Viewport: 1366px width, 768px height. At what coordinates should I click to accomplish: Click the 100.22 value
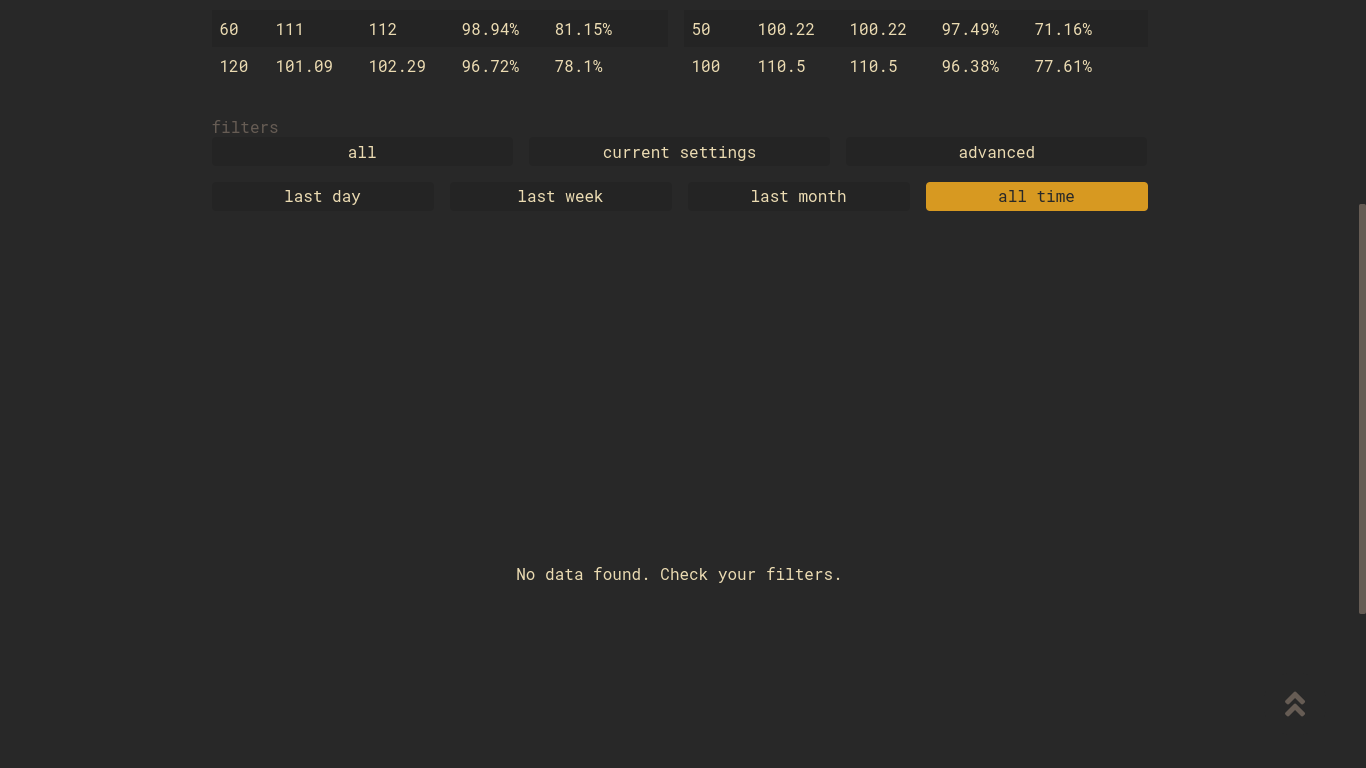[x=786, y=29]
